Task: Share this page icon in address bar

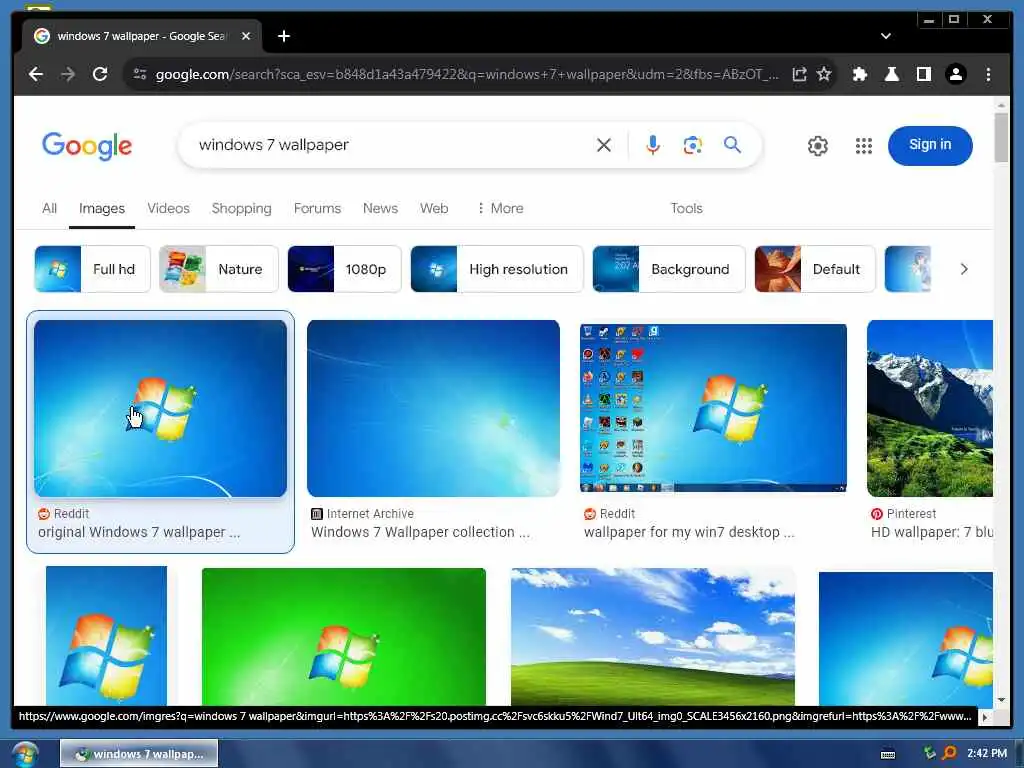Action: (799, 74)
